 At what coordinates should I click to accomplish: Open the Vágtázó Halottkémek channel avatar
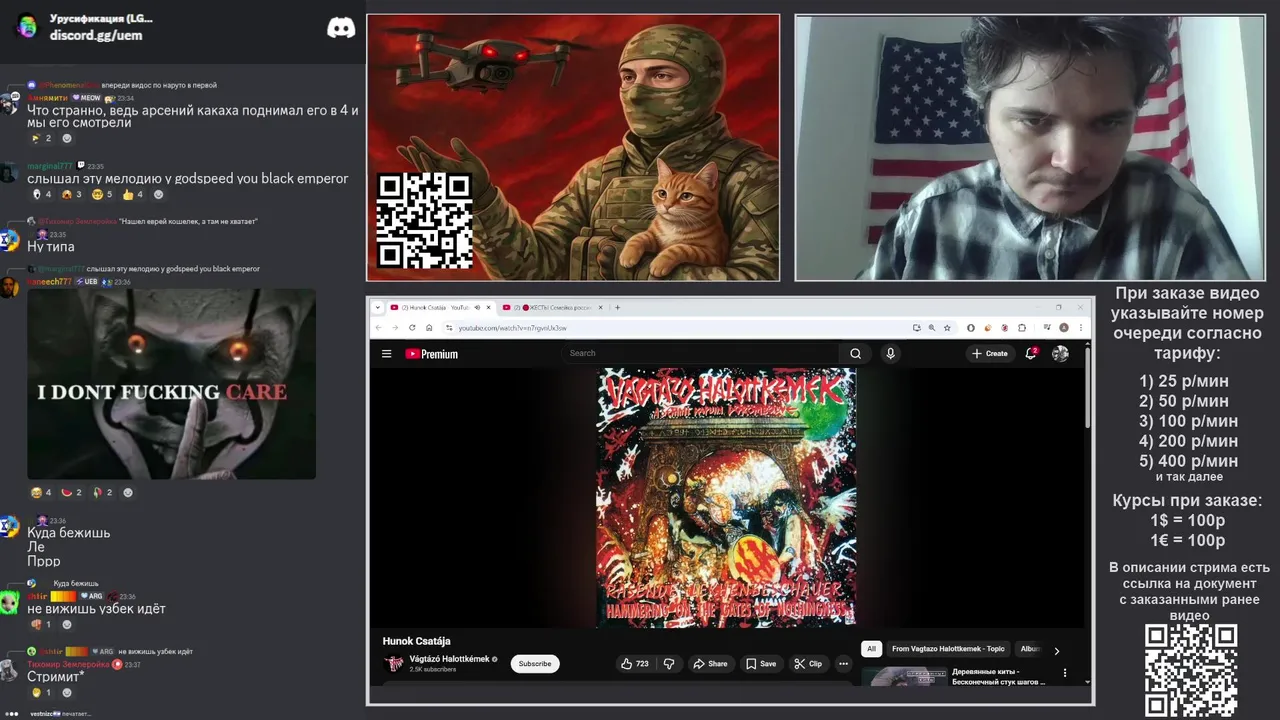tap(394, 663)
